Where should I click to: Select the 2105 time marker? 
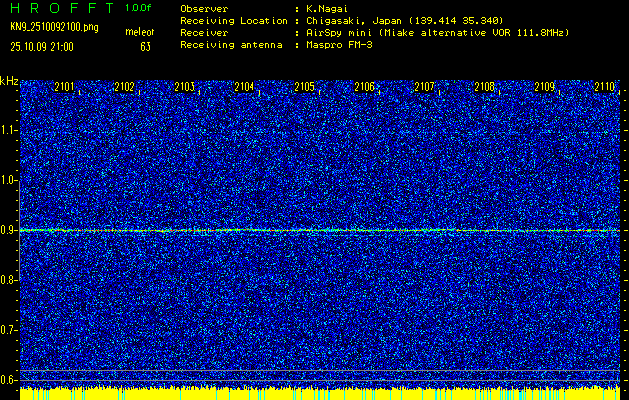coord(304,88)
